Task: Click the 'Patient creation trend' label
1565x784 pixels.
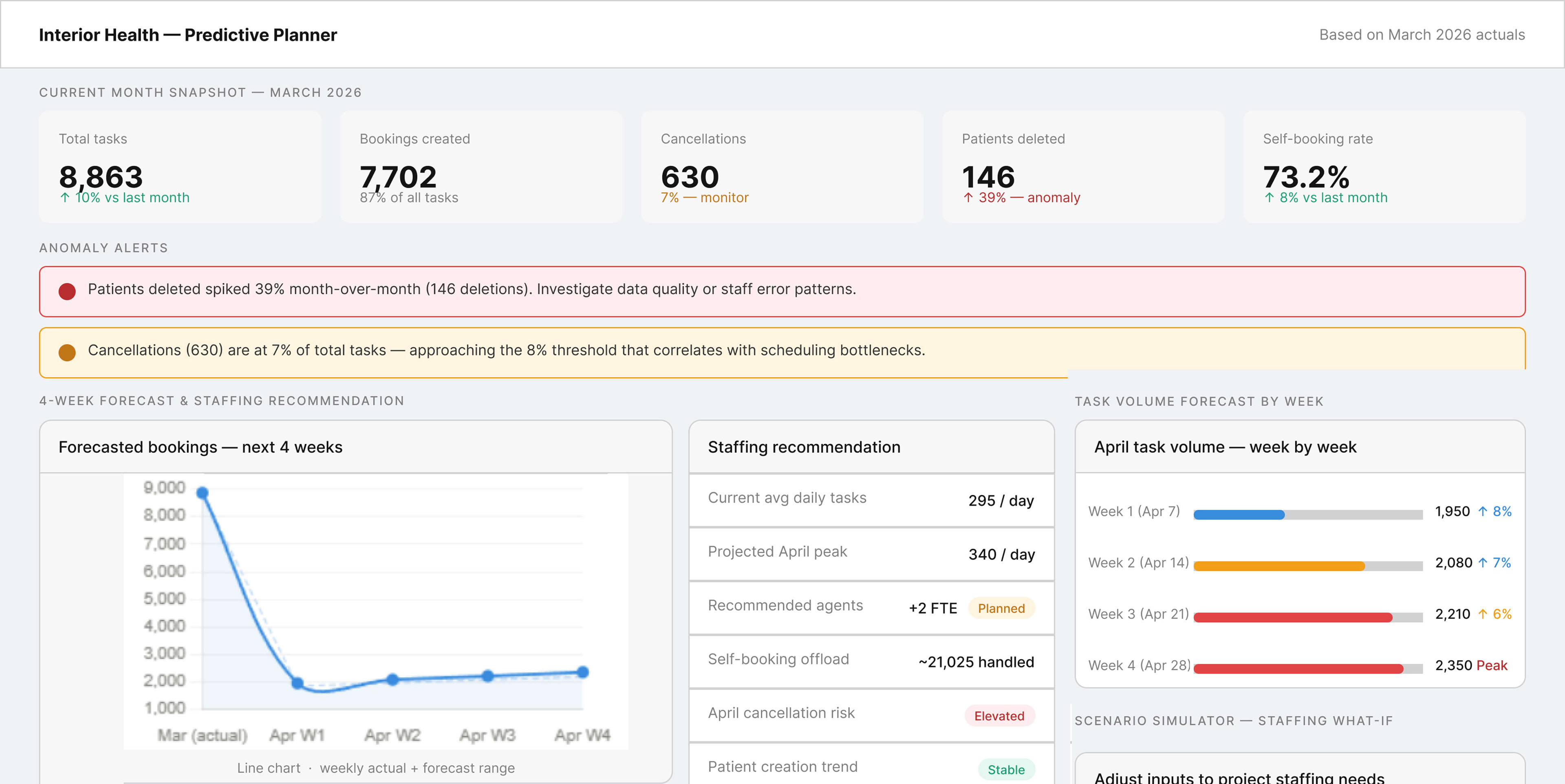Action: coord(783,766)
